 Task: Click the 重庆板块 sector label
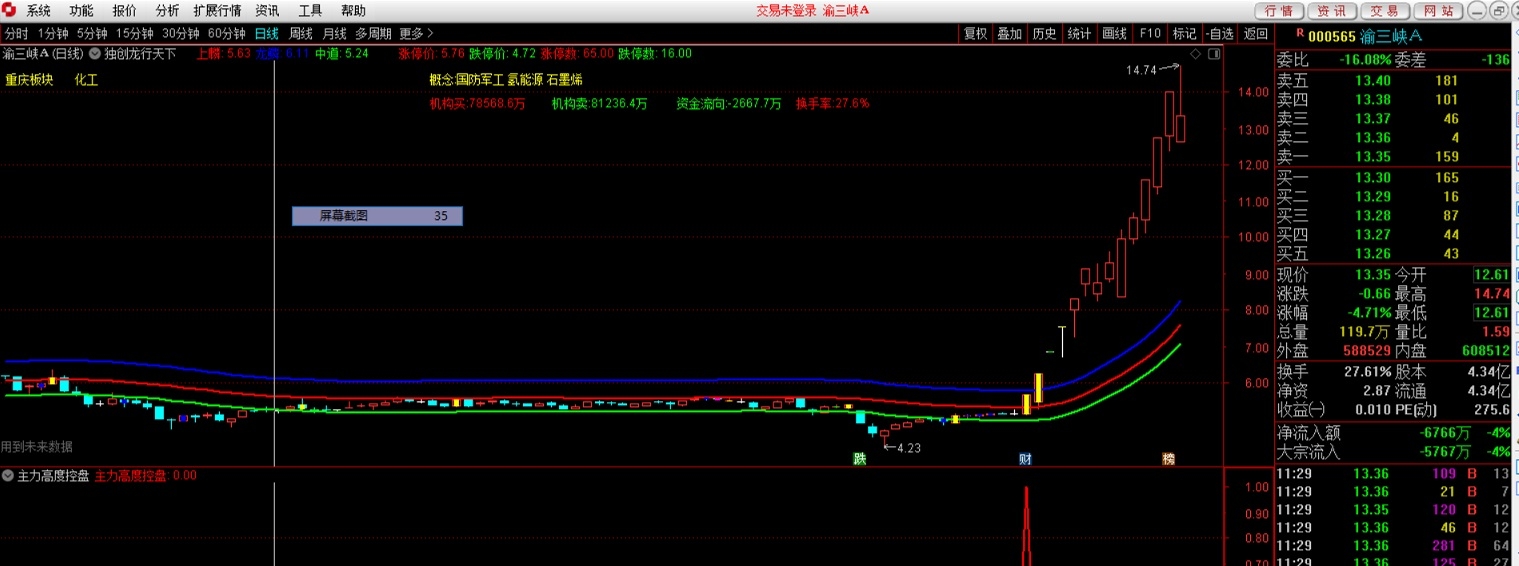coord(31,80)
